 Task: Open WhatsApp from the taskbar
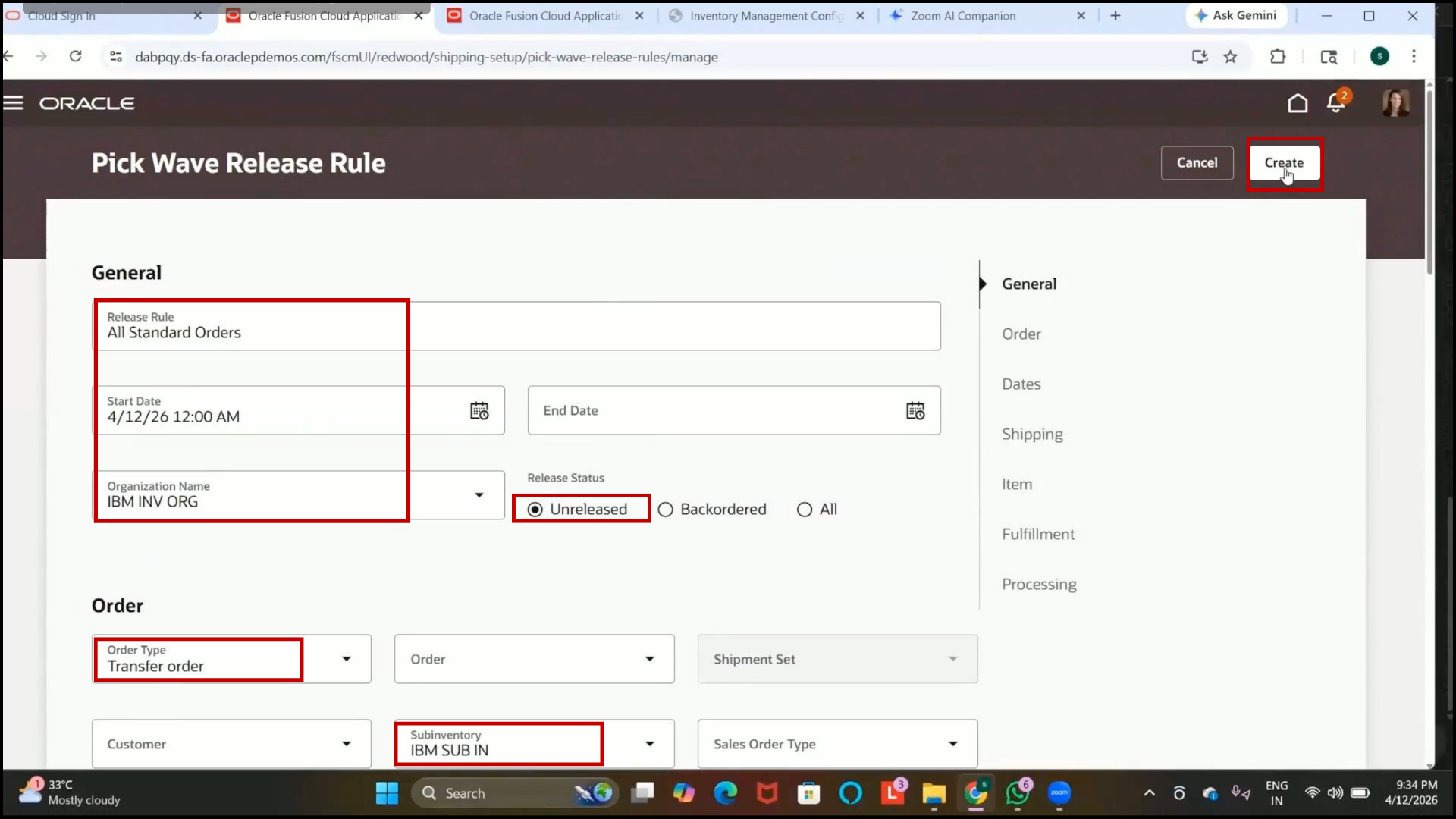1018,793
